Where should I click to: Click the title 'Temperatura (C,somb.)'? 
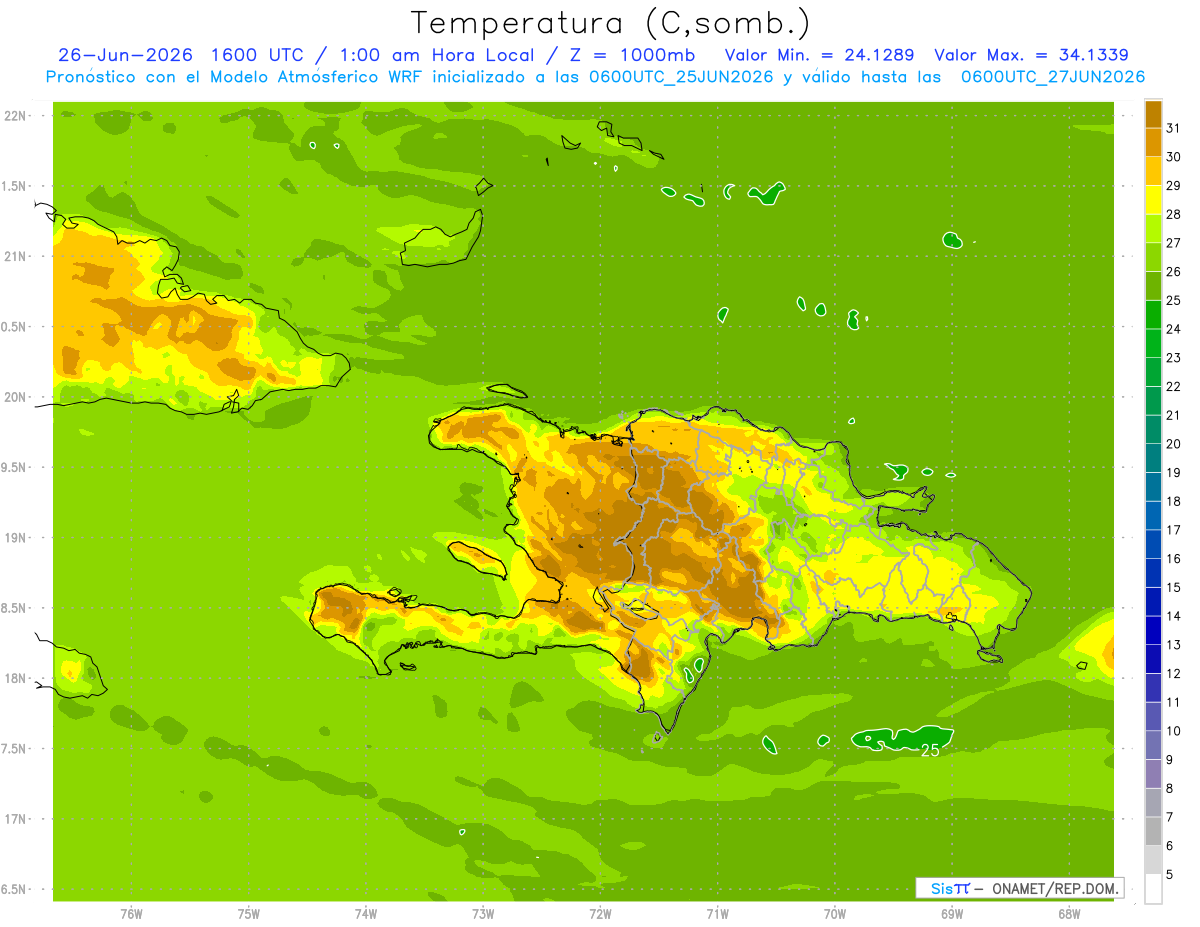point(611,23)
